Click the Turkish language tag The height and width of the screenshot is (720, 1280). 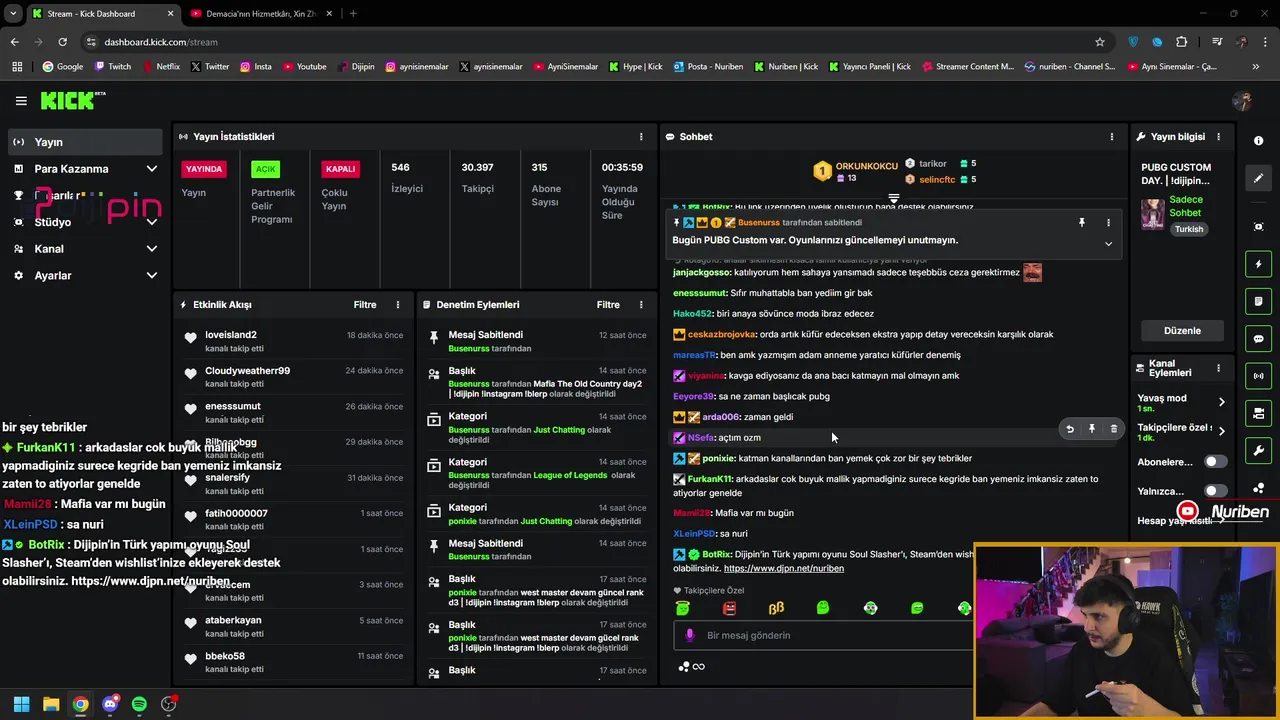1189,229
